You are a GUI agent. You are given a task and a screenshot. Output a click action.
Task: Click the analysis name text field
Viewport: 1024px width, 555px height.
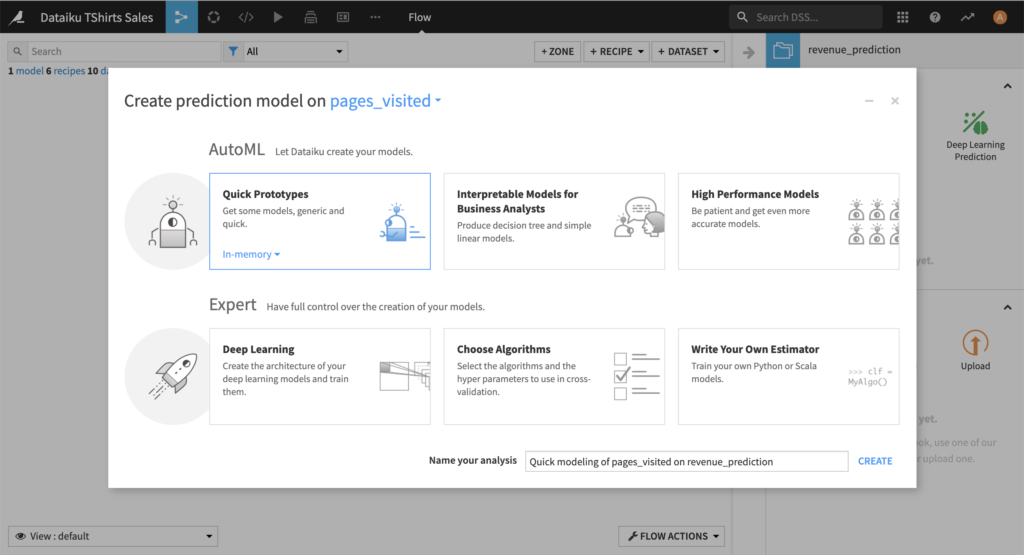686,461
